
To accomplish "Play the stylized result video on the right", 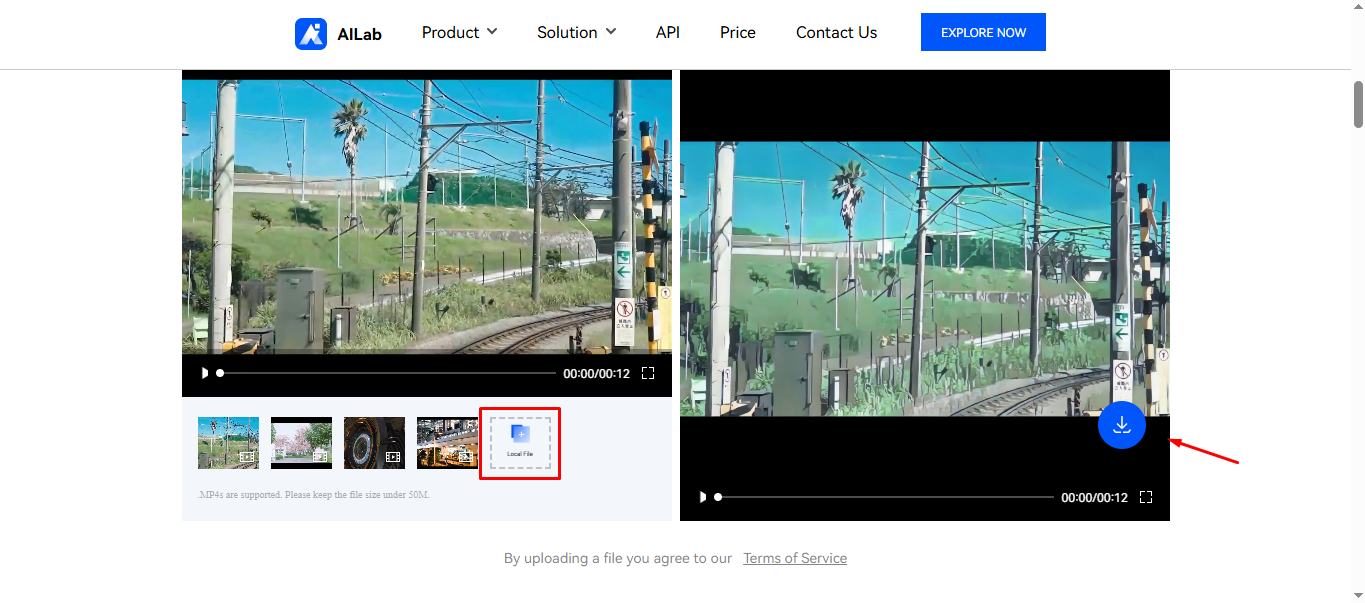I will (702, 496).
